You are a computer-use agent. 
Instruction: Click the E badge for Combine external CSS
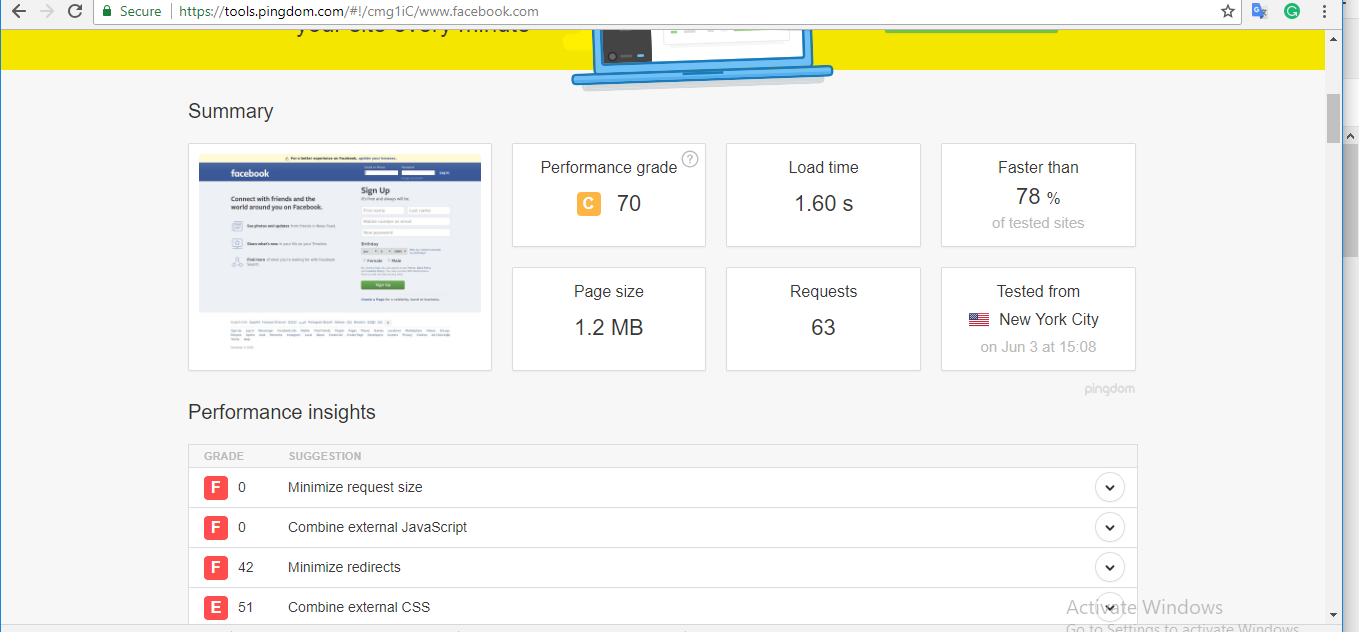(216, 608)
